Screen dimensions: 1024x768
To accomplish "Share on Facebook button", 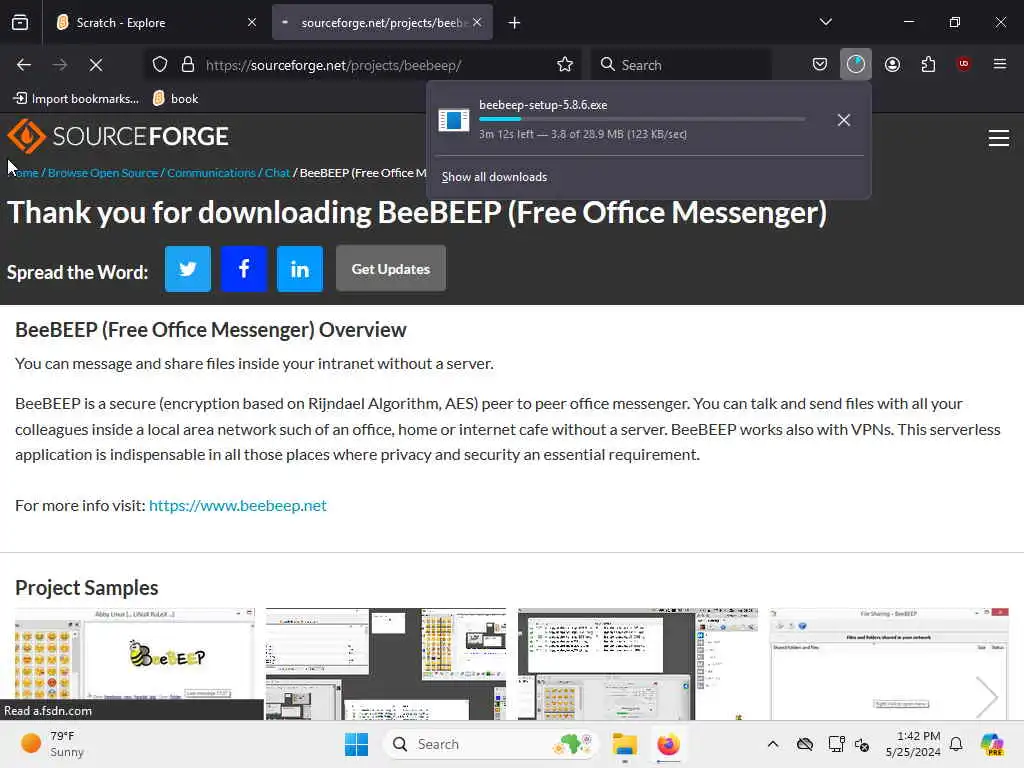I will click(x=244, y=269).
